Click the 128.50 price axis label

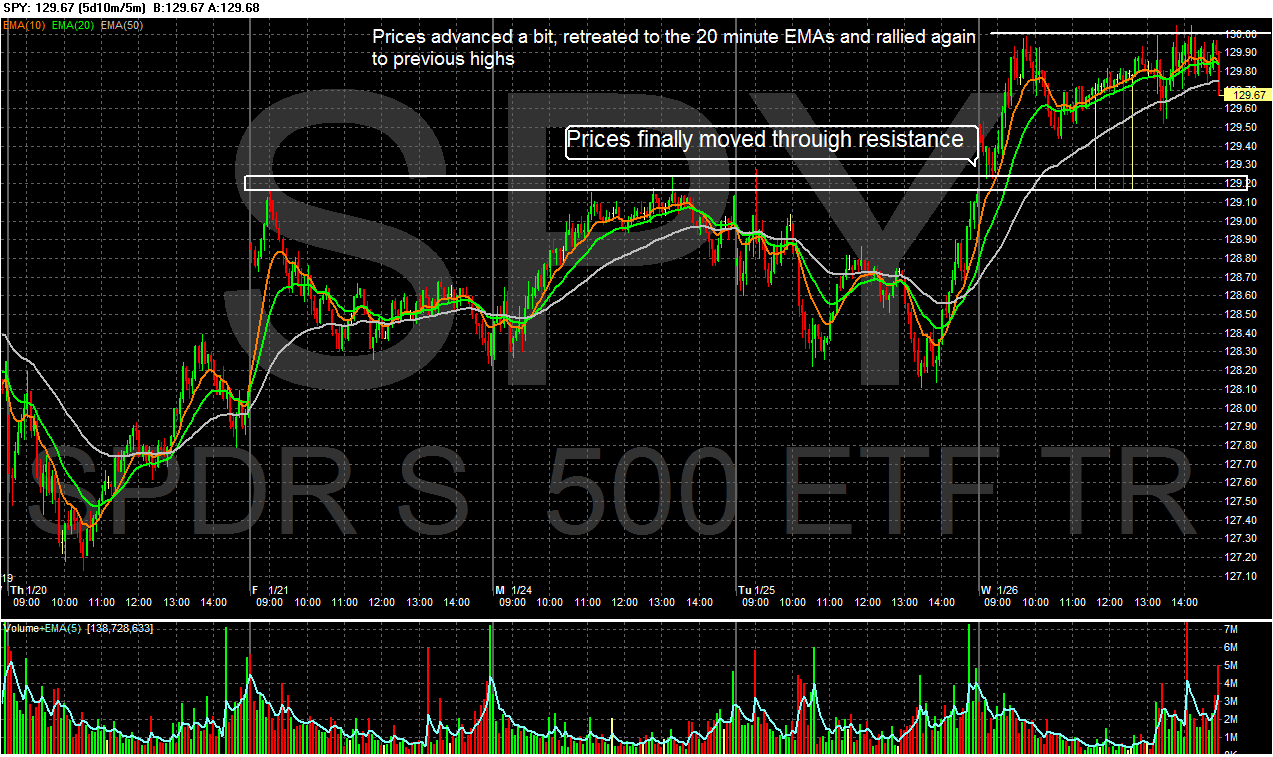(1241, 314)
